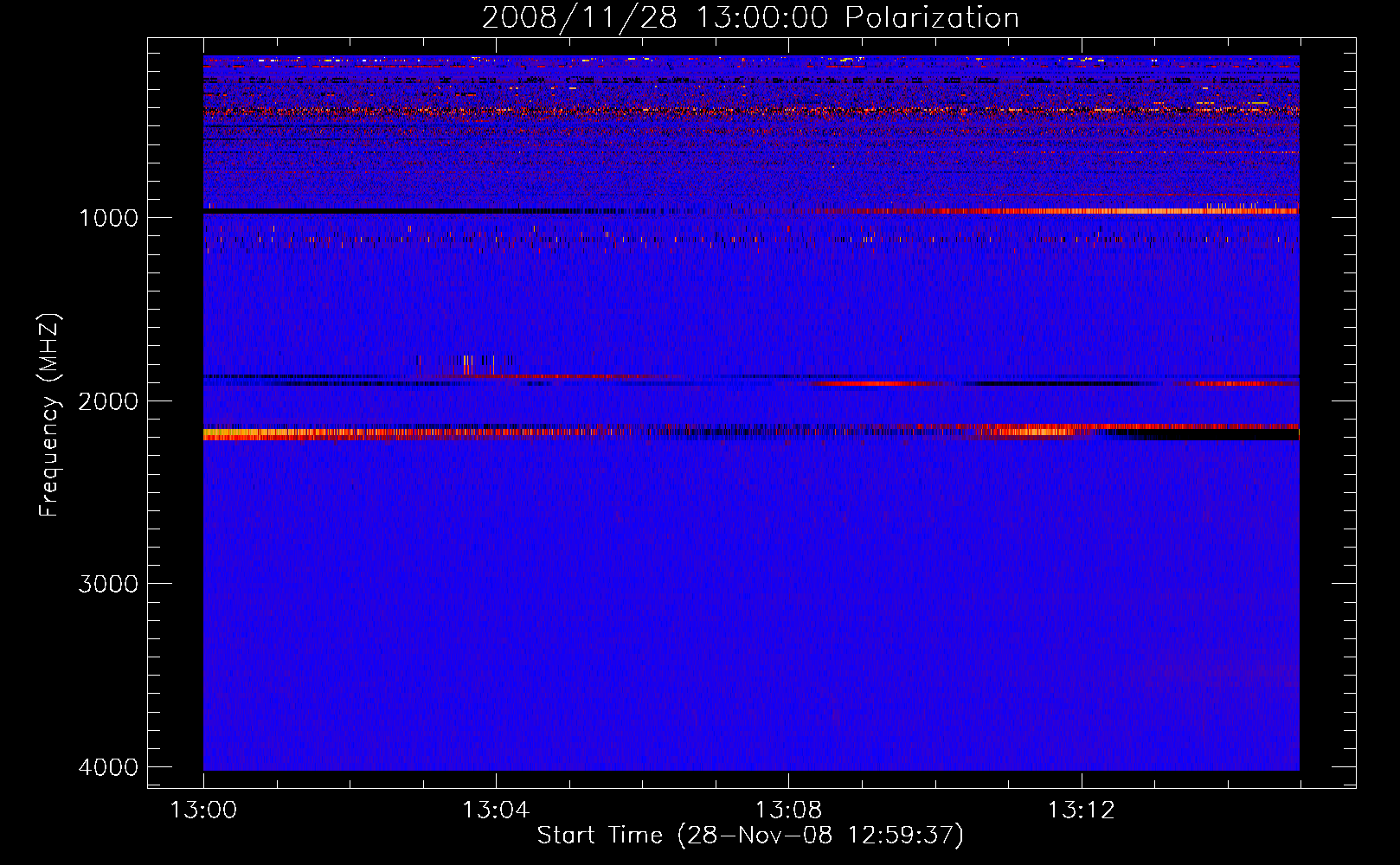Viewport: 1400px width, 865px height.
Task: Click the 13:00 time tick label
Action: (203, 811)
